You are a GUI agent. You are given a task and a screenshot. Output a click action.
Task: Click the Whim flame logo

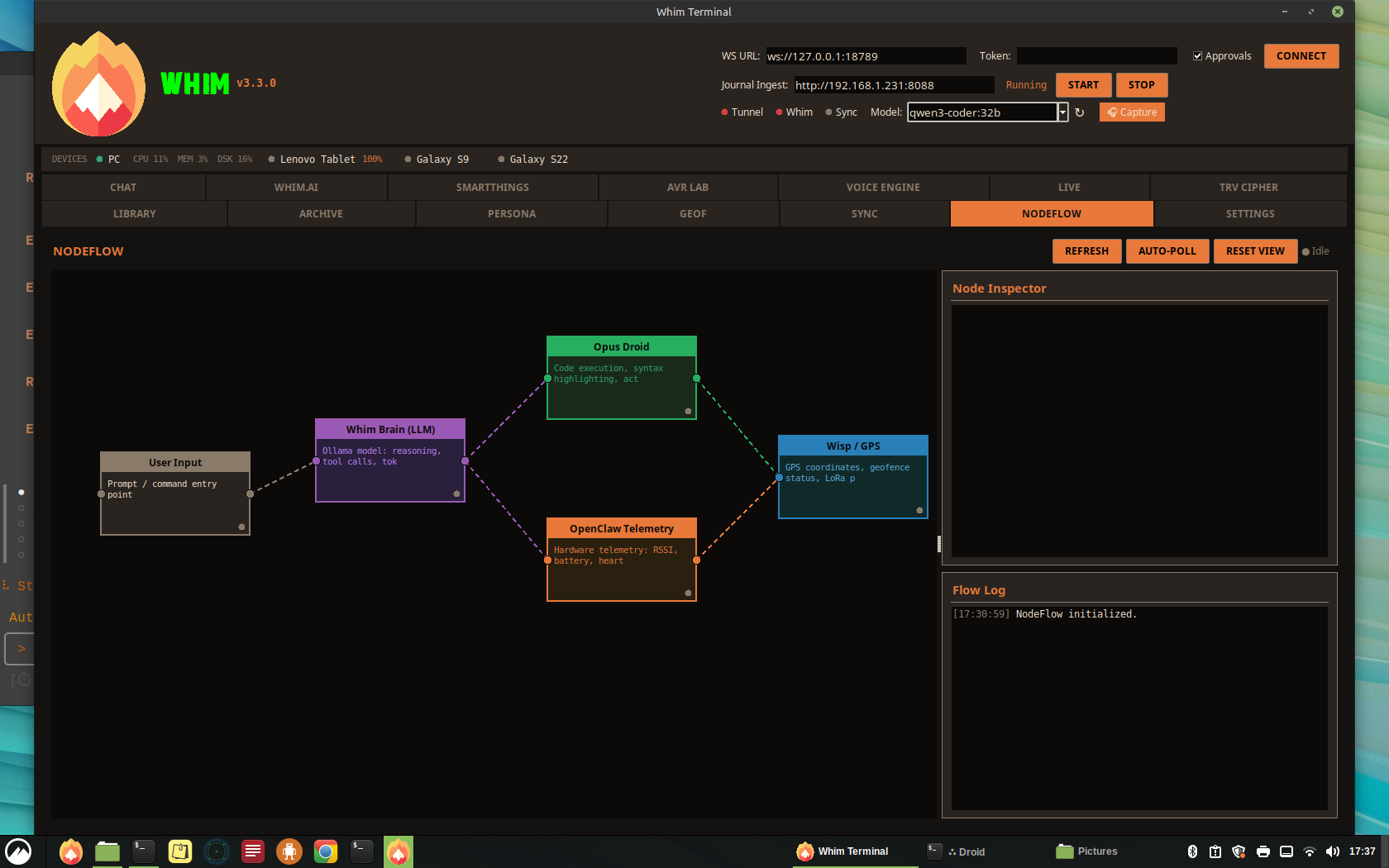(x=98, y=83)
